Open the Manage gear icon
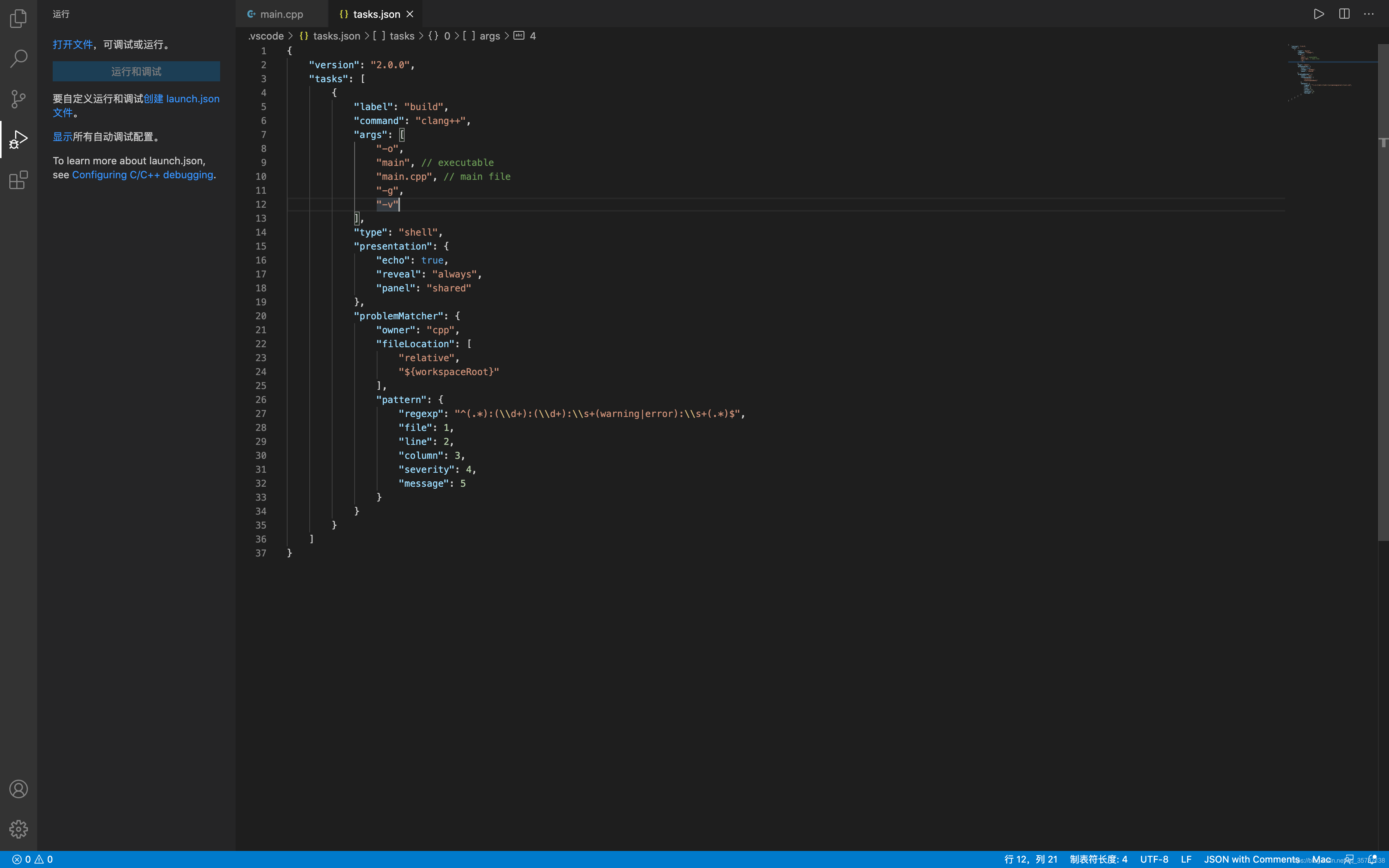1389x868 pixels. click(18, 829)
